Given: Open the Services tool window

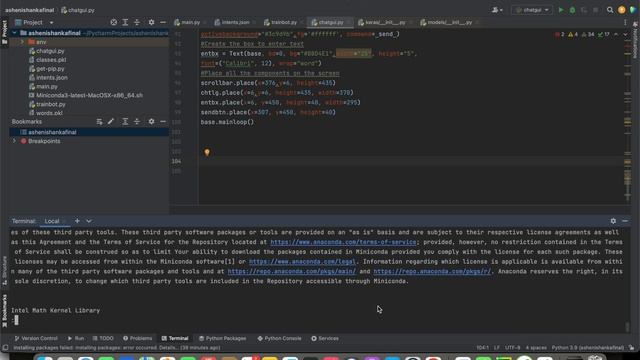Looking at the screenshot, I should pos(325,338).
